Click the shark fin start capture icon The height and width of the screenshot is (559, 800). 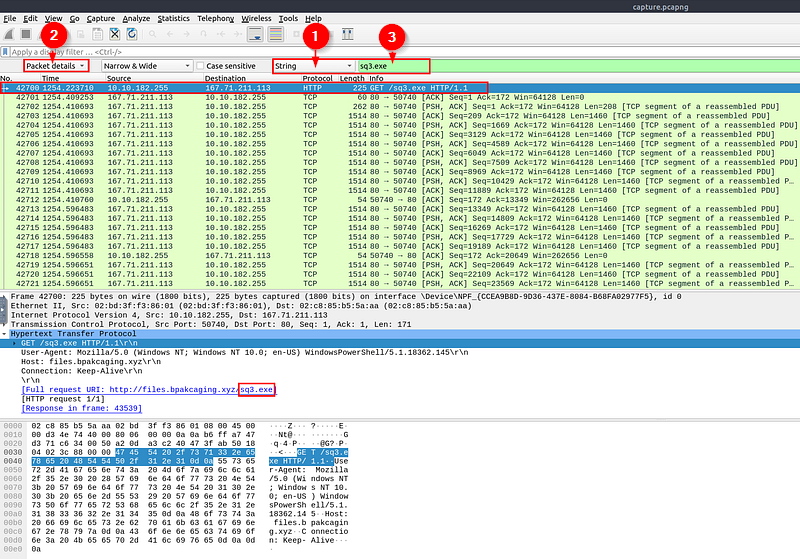(x=9, y=34)
